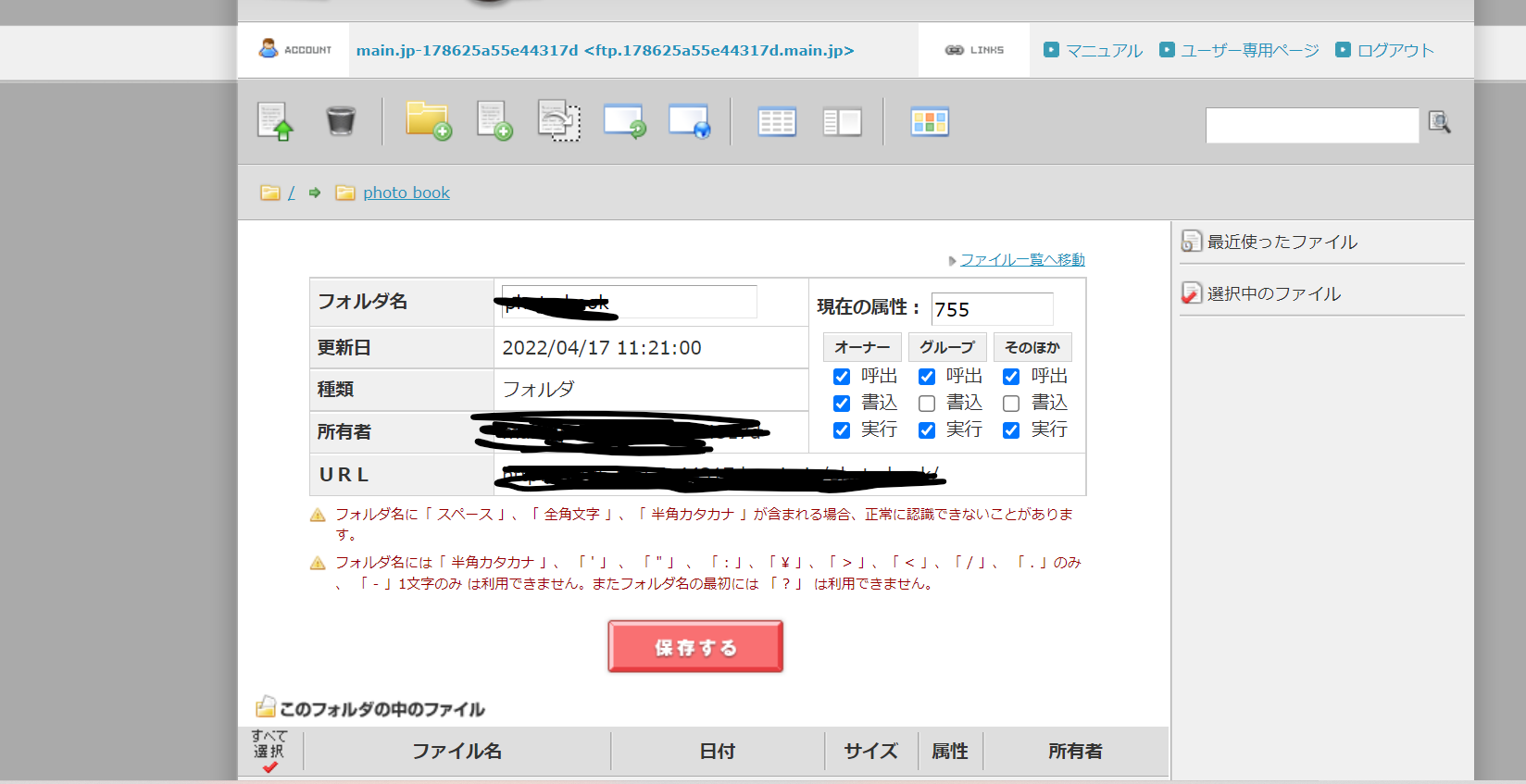
Task: Click selected files checkmark icon
Action: (1192, 293)
